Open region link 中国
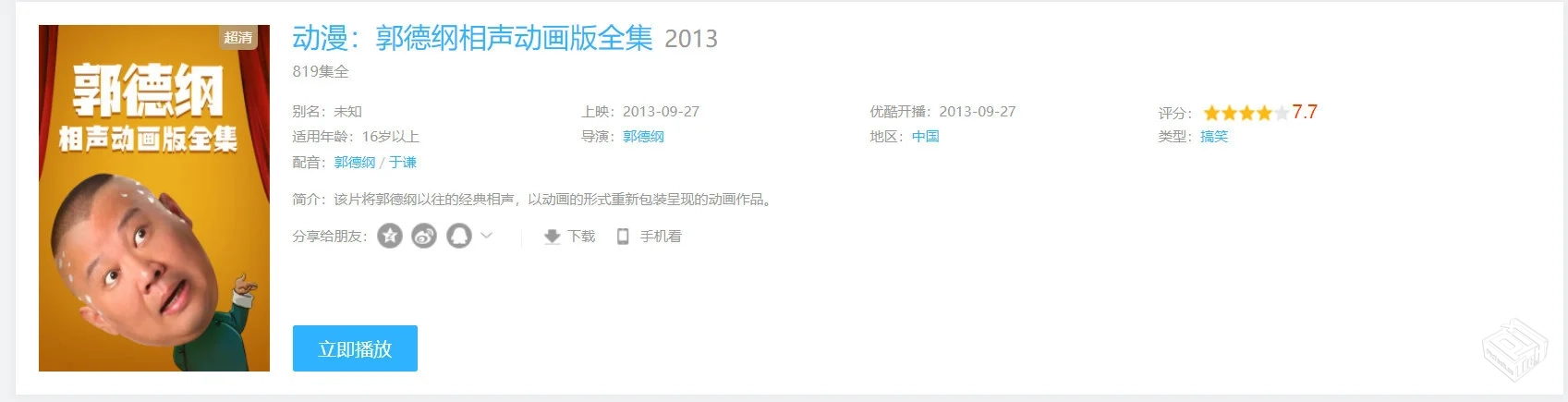1568x402 pixels. pos(925,137)
